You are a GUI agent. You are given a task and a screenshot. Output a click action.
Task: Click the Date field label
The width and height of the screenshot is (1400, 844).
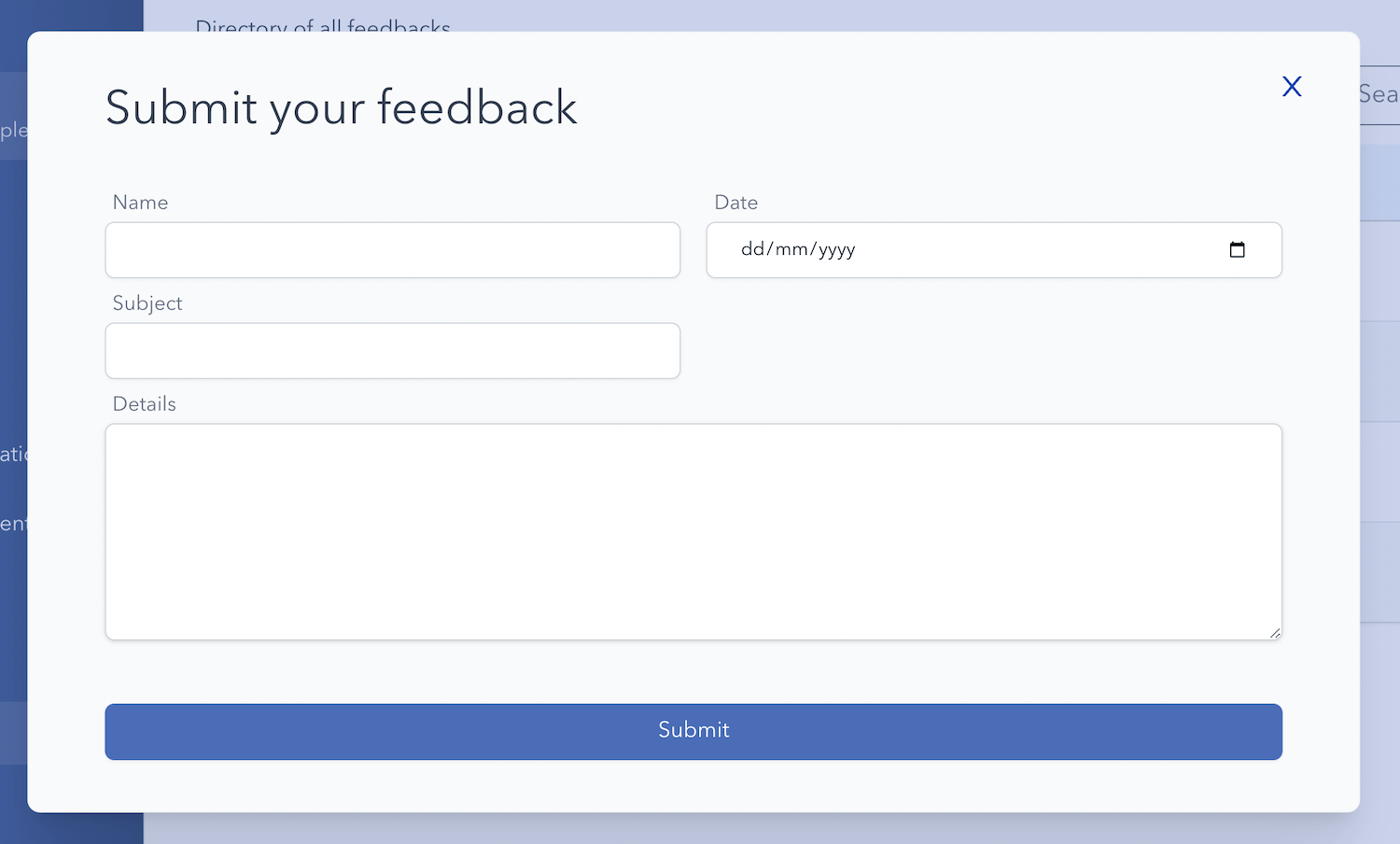point(736,203)
